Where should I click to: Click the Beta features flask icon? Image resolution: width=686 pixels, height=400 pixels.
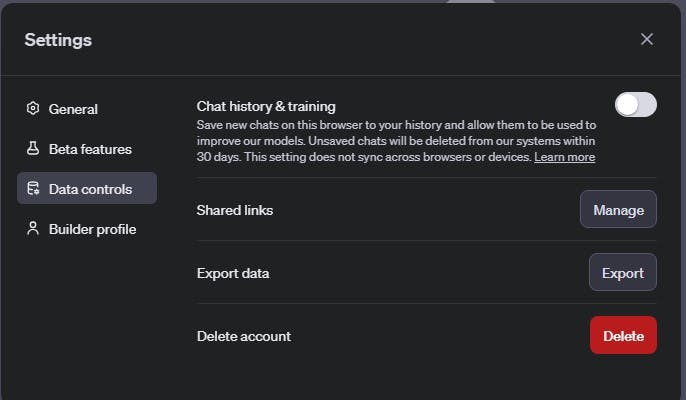point(33,149)
